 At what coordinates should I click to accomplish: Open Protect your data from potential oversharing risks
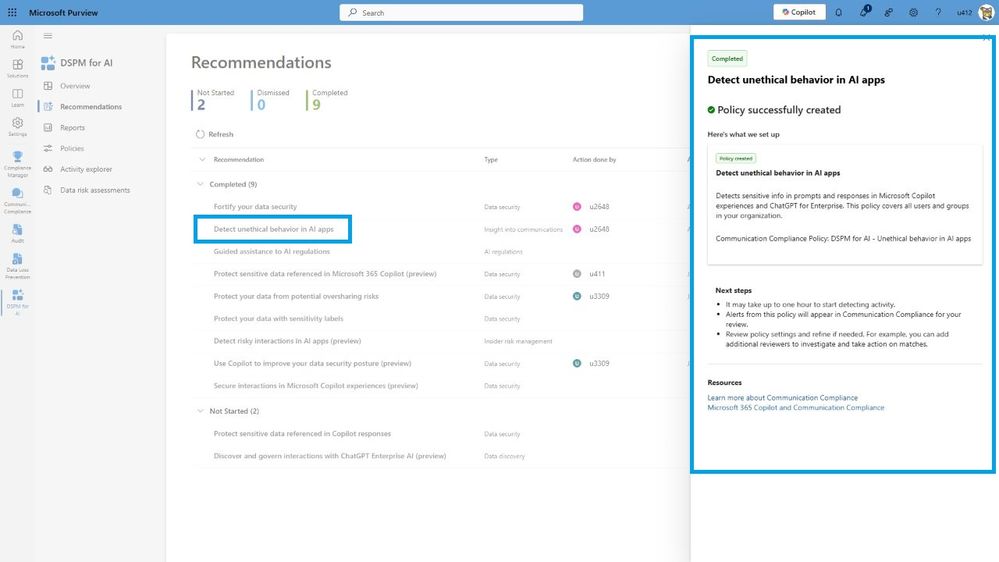(x=296, y=296)
